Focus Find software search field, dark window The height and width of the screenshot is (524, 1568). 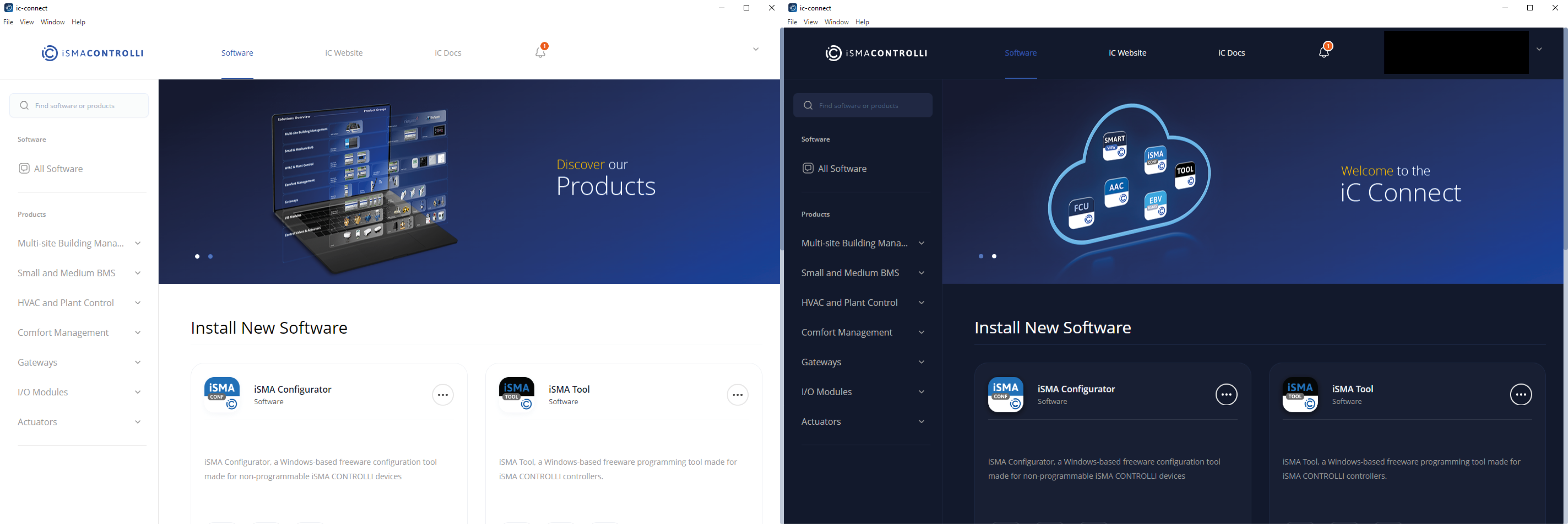tap(863, 105)
